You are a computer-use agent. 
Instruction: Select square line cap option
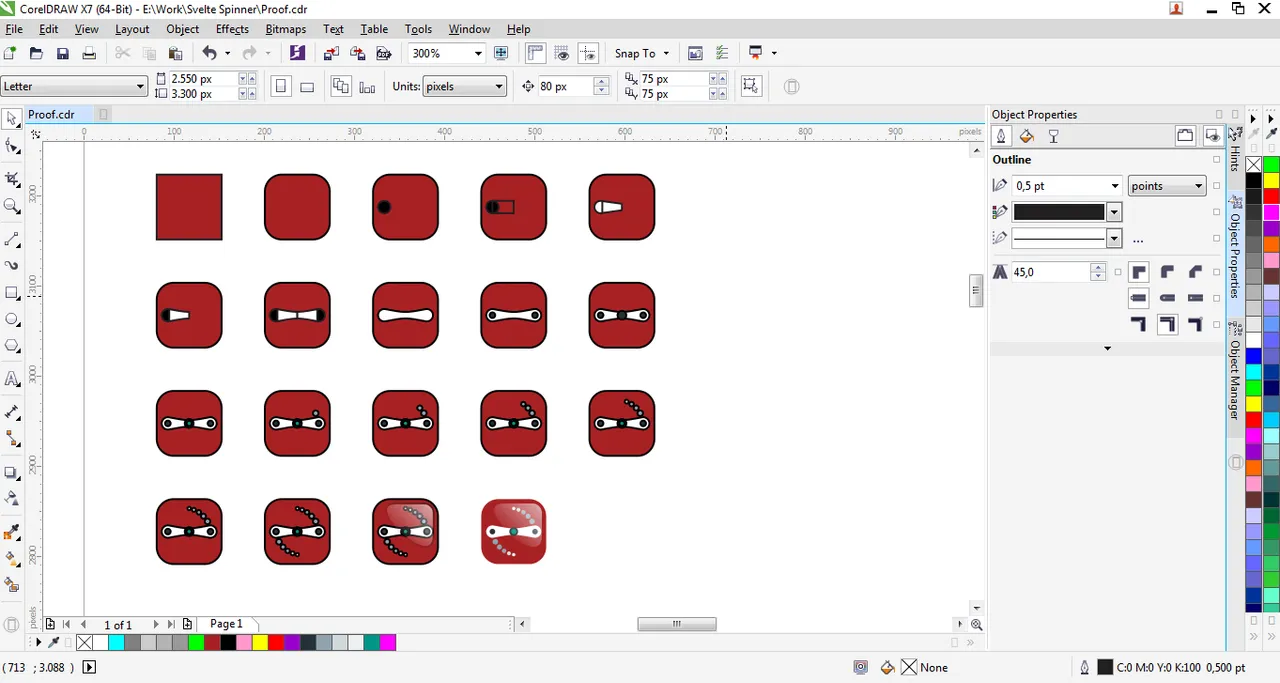[1138, 298]
